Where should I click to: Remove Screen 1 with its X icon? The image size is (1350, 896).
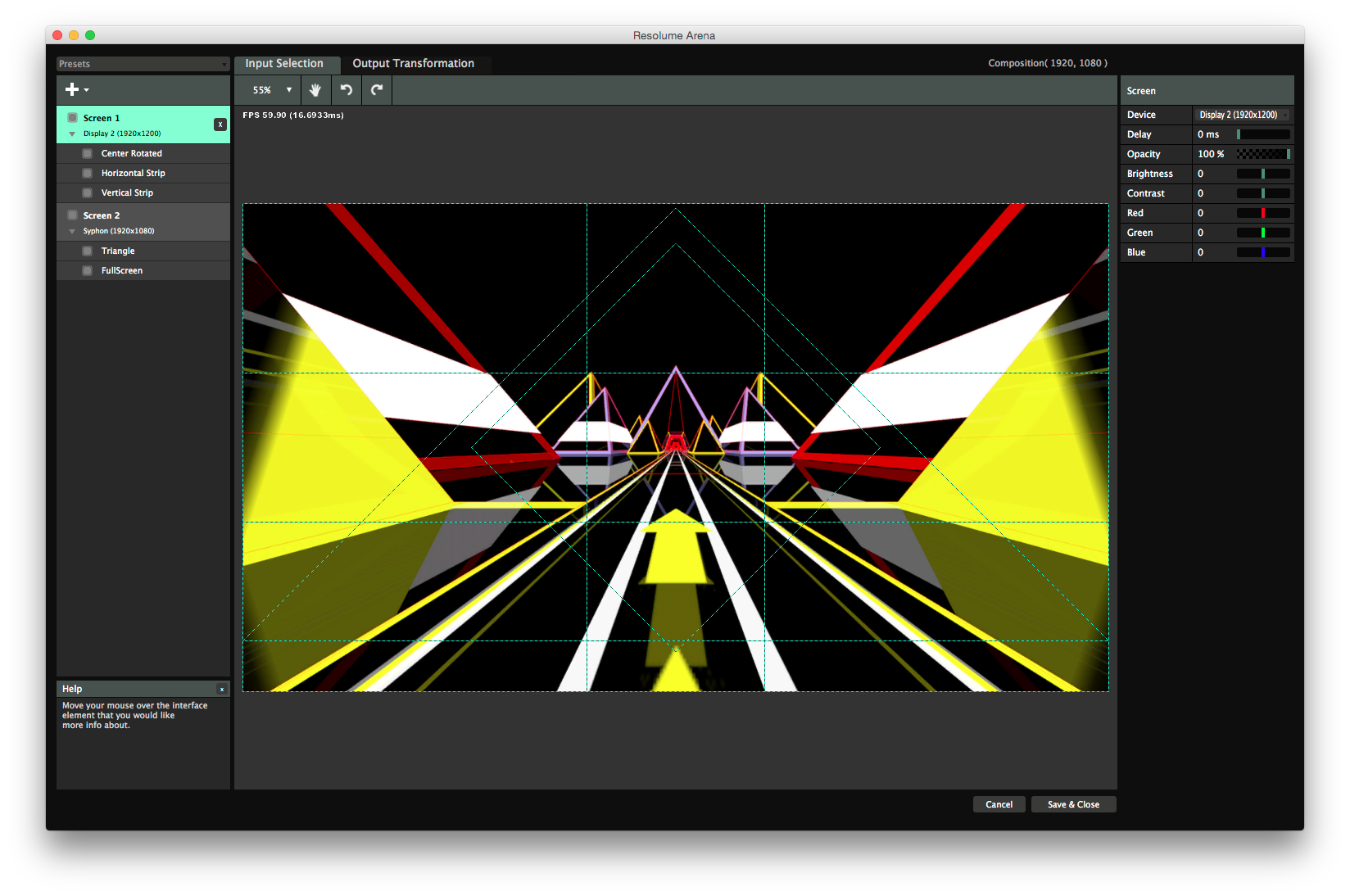tap(220, 124)
